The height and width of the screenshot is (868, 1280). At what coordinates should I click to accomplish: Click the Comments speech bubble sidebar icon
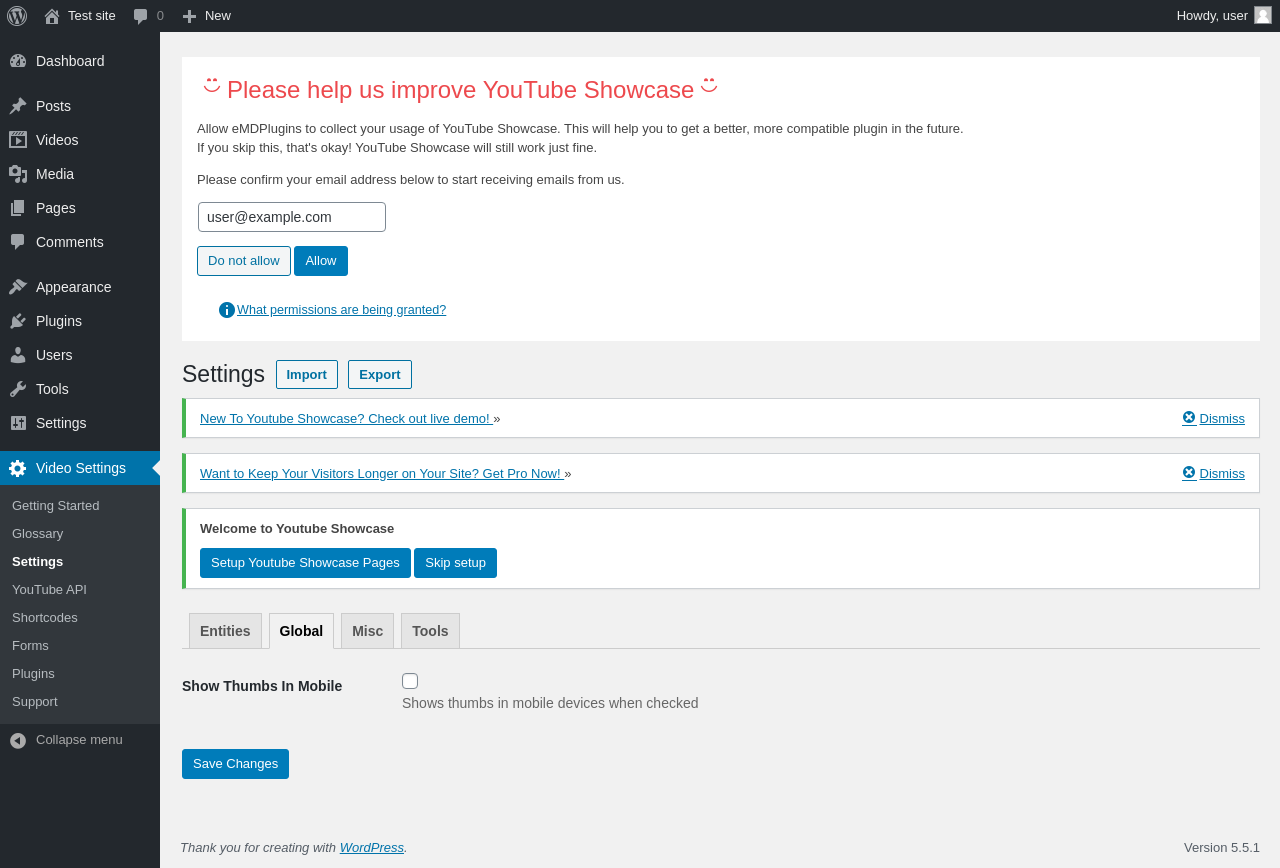[18, 242]
